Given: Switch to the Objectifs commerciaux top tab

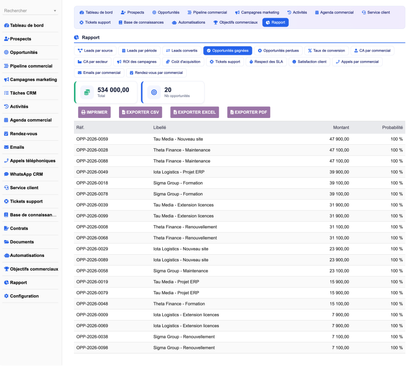Looking at the screenshot, I should (235, 22).
